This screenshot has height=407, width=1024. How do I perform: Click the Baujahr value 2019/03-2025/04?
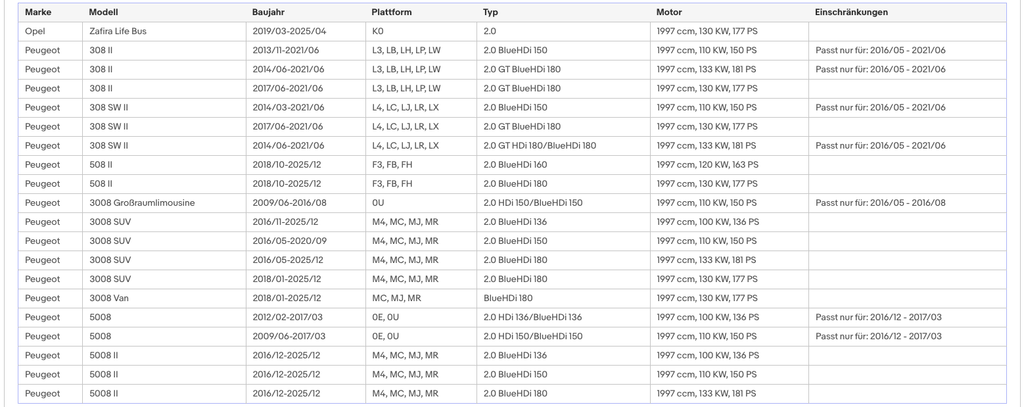306,31
